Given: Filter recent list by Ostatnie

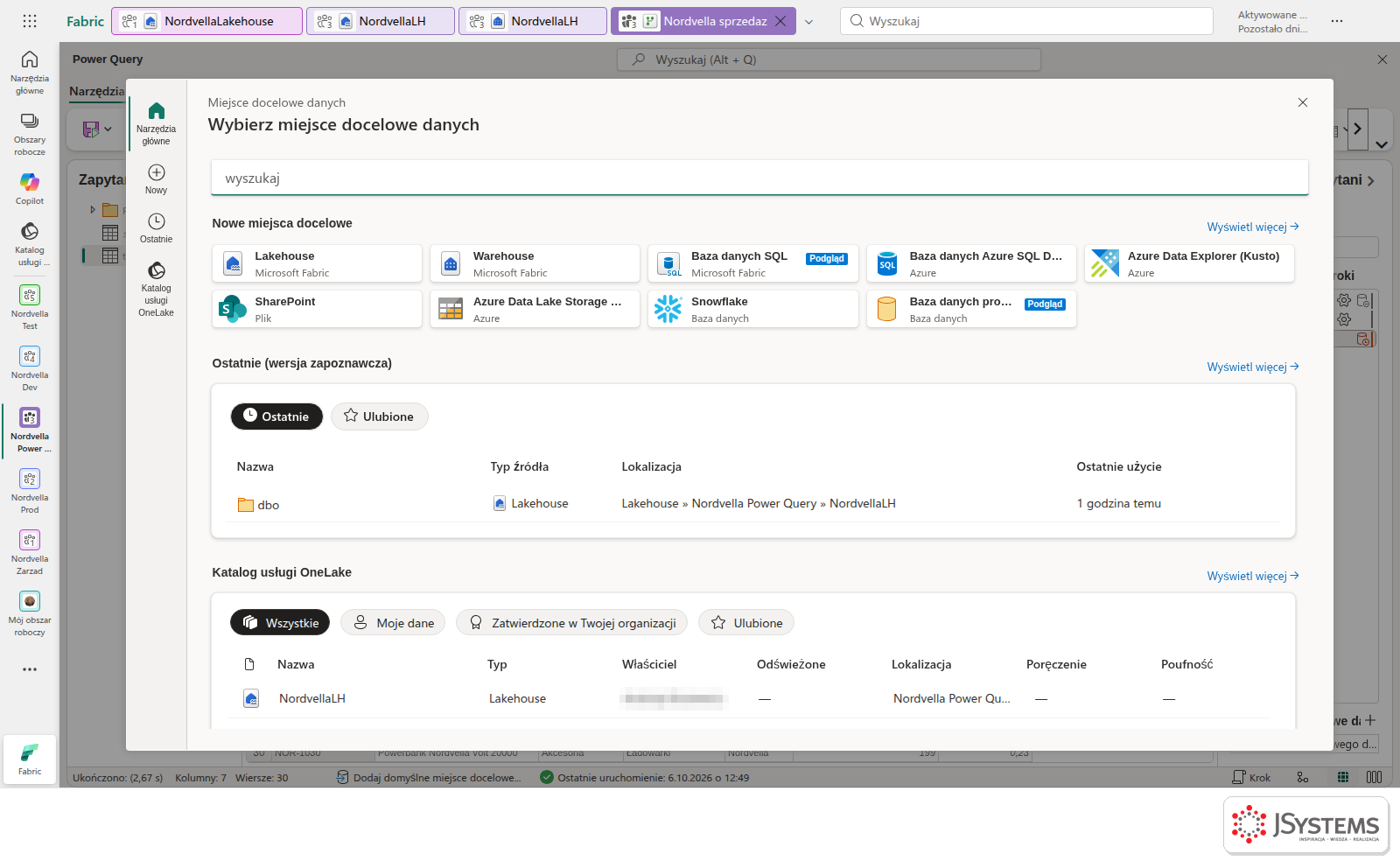Looking at the screenshot, I should click(x=276, y=416).
